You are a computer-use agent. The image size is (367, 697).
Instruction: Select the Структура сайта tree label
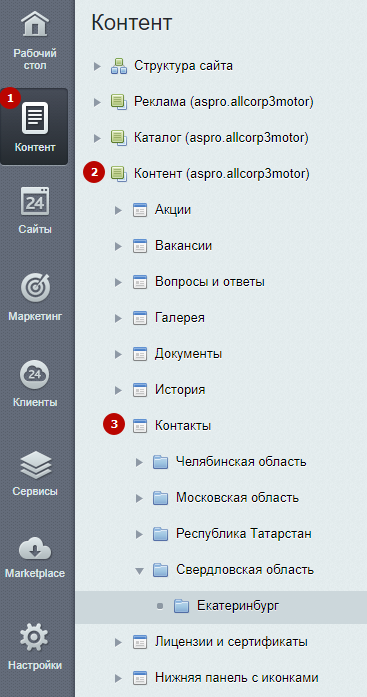[x=184, y=66]
